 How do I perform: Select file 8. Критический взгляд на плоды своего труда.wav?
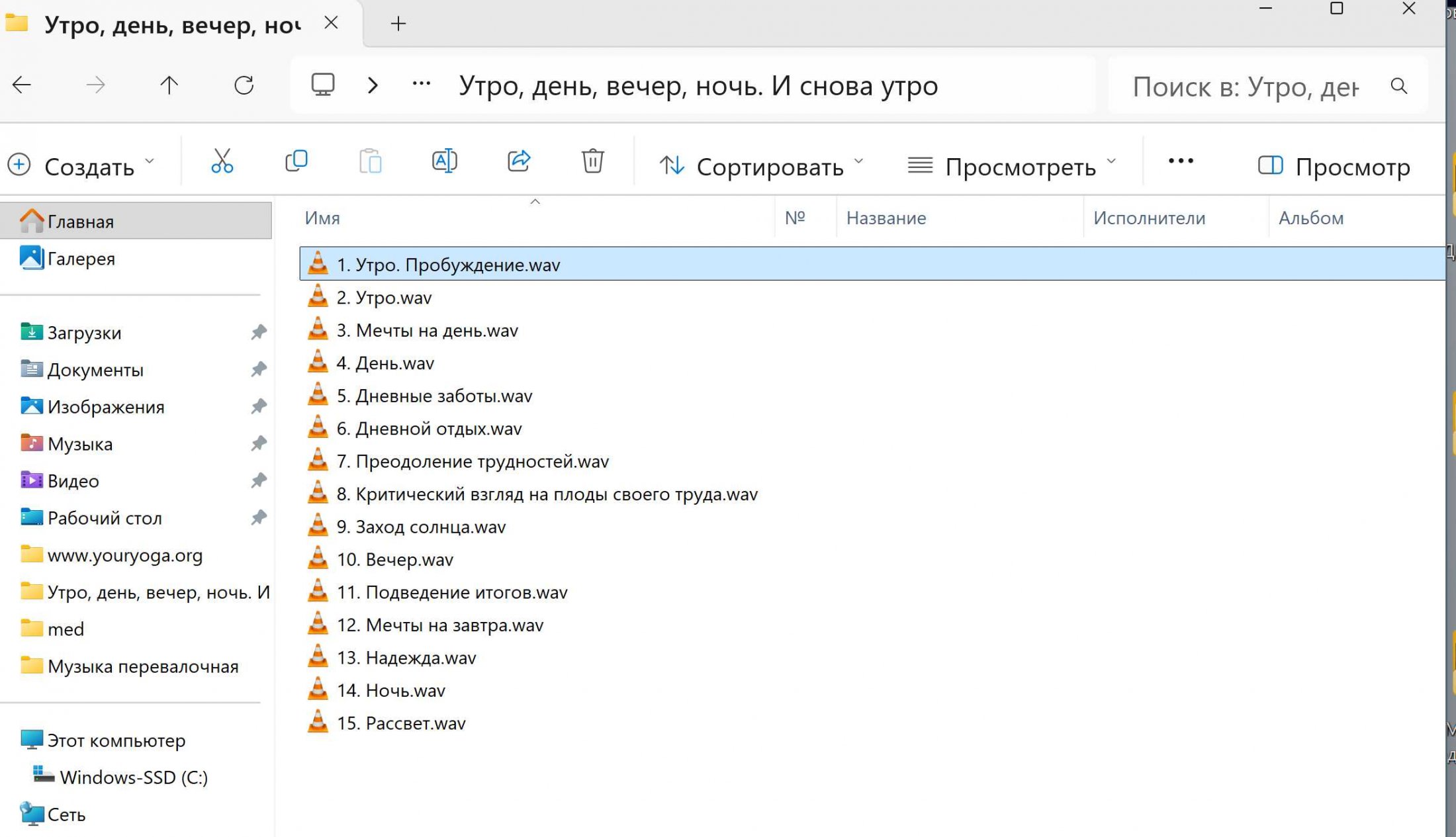click(547, 494)
